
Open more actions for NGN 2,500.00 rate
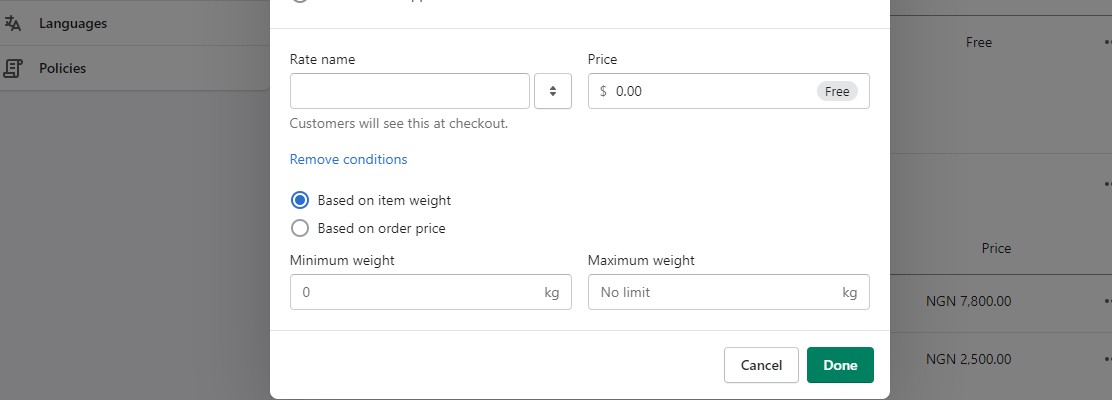[x=1107, y=359]
